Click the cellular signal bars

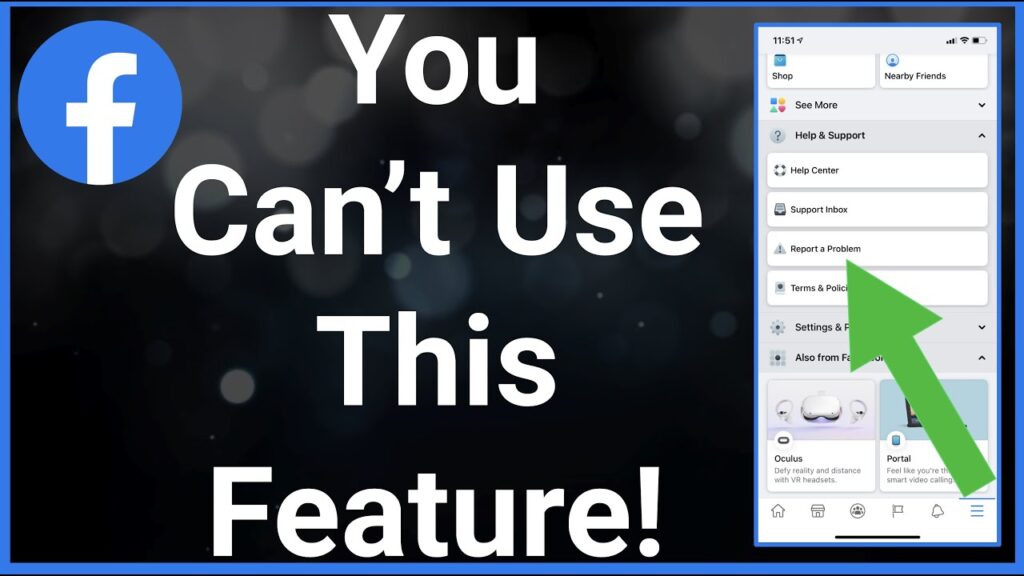coord(951,41)
